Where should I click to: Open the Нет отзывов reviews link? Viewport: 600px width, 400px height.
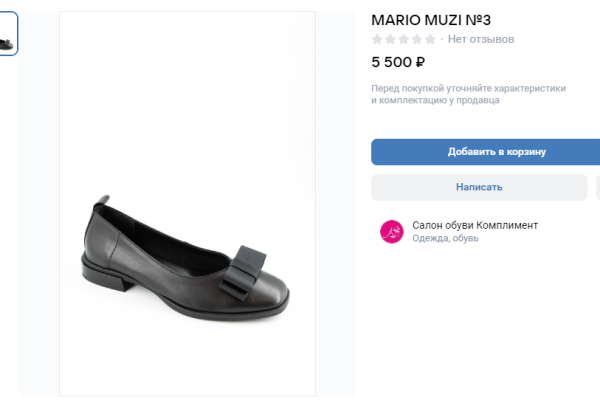[481, 39]
